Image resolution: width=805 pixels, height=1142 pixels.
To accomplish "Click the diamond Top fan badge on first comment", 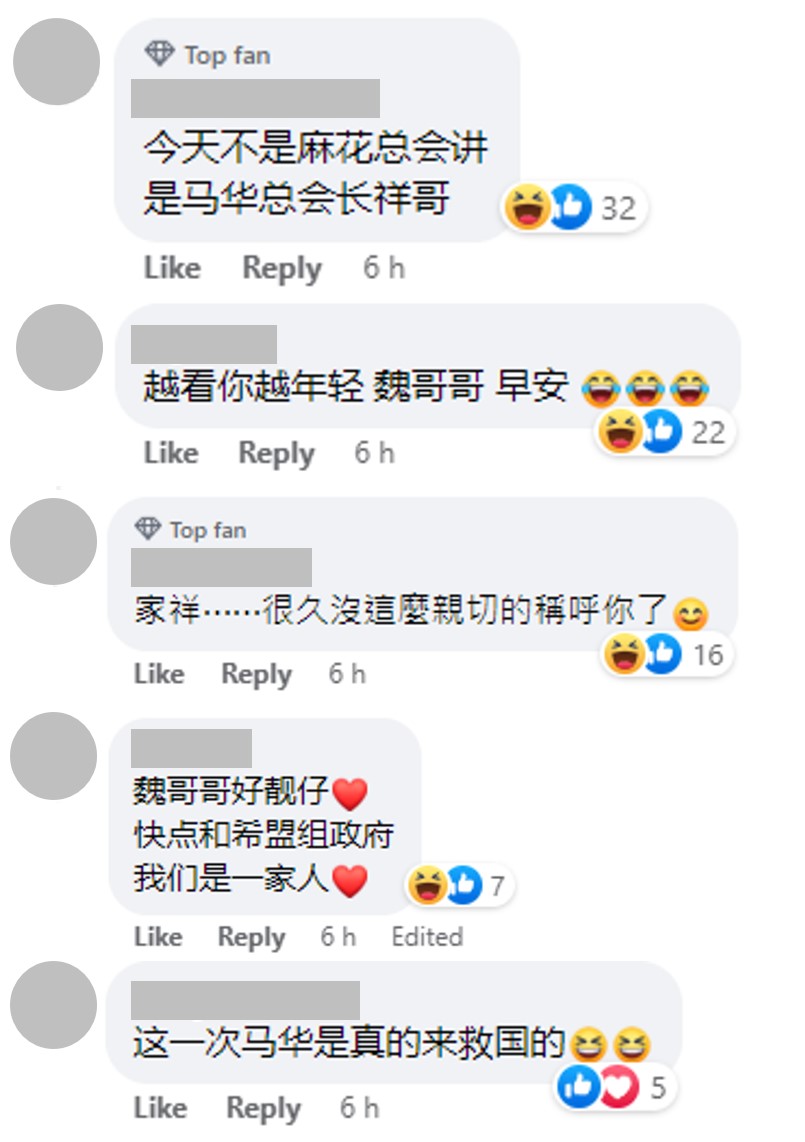I will [159, 53].
